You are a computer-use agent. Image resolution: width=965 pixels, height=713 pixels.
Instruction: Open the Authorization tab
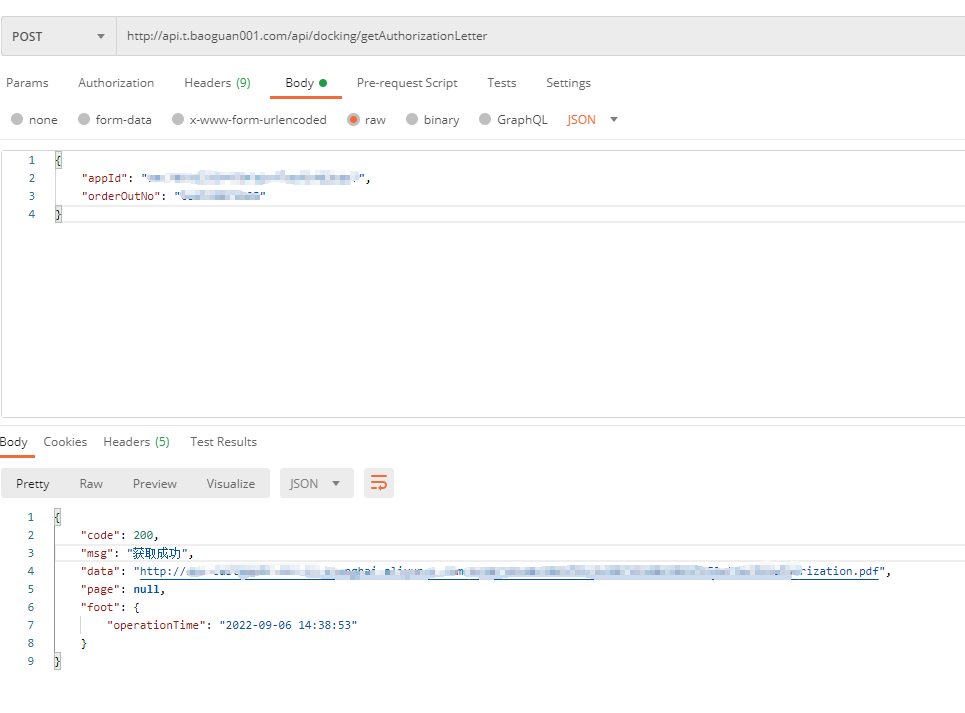[116, 83]
